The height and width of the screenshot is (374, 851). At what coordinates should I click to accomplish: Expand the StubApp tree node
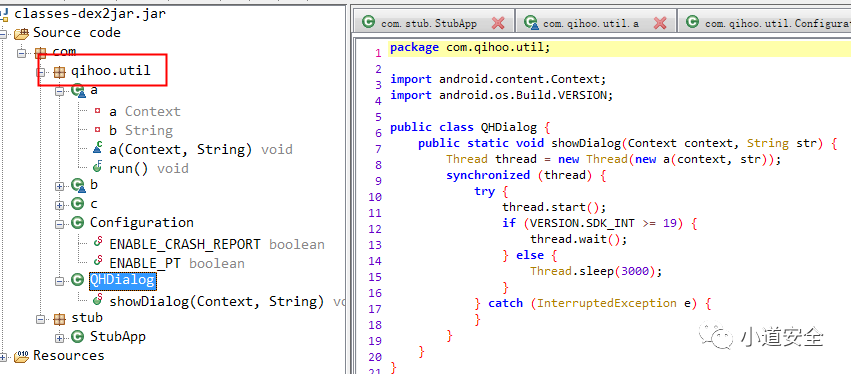59,337
